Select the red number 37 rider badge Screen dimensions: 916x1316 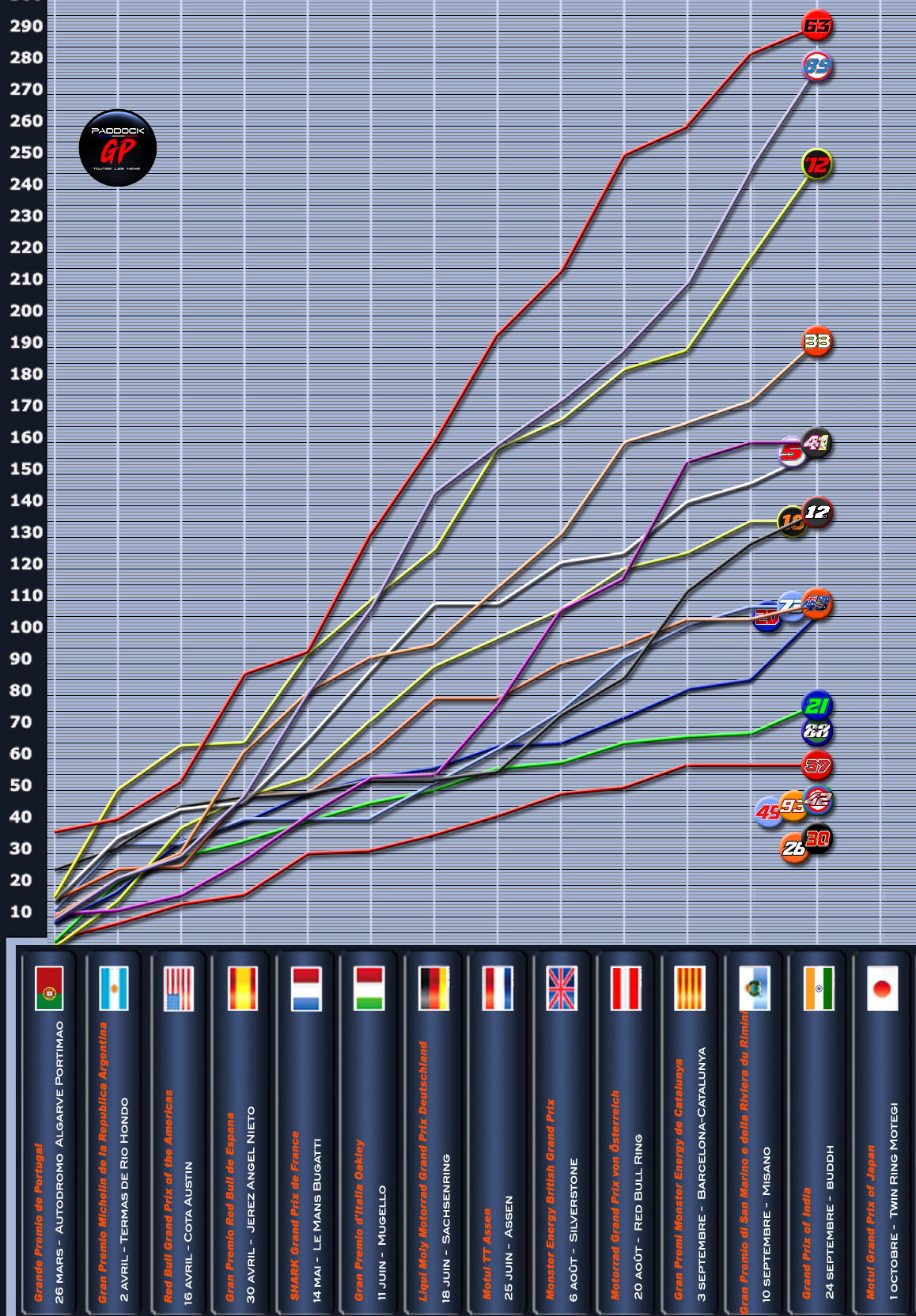click(817, 766)
